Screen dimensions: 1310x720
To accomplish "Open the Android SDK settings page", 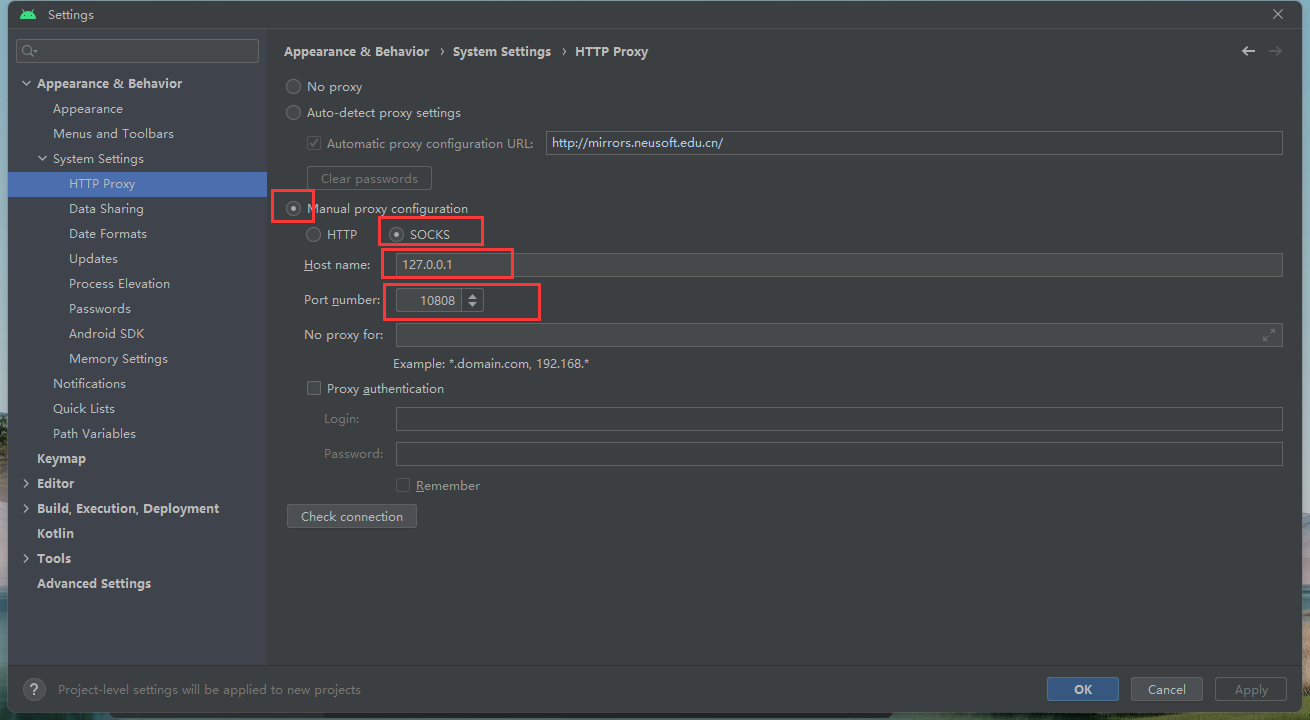I will 106,334.
